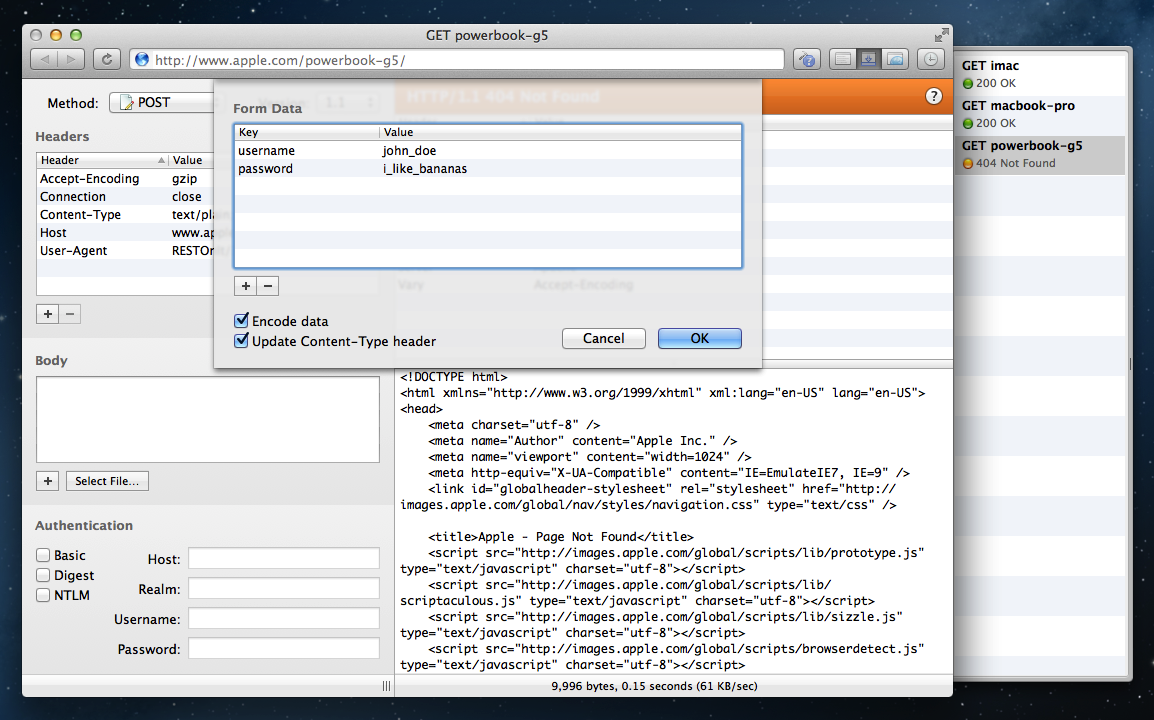
Task: Go back with the left arrow button
Action: [x=46, y=59]
